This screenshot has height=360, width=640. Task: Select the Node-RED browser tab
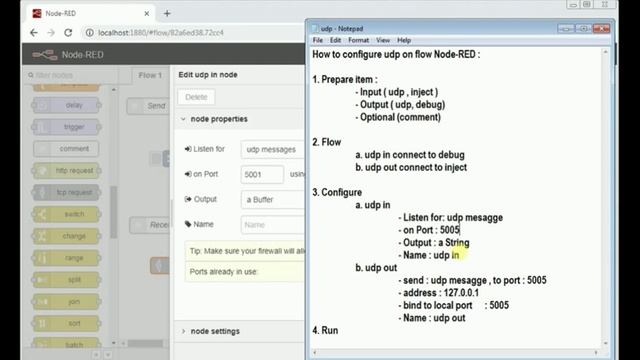point(90,13)
